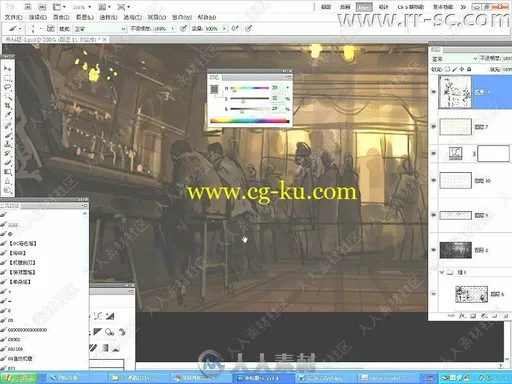Open the 编辑(E) menu
The width and height of the screenshot is (512, 384).
pyautogui.click(x=38, y=17)
